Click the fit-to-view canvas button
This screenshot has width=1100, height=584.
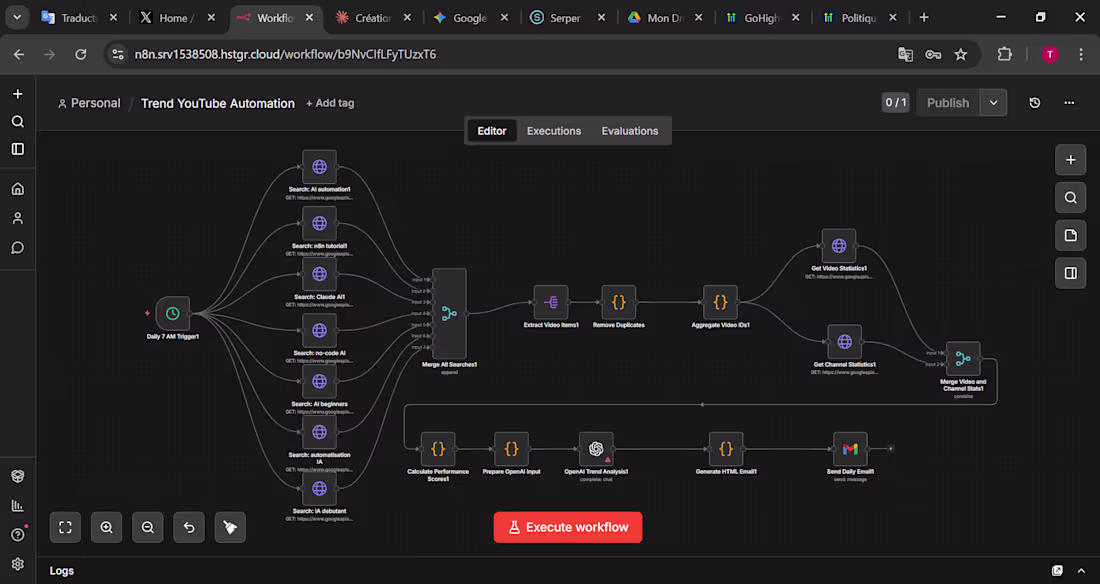(65, 527)
